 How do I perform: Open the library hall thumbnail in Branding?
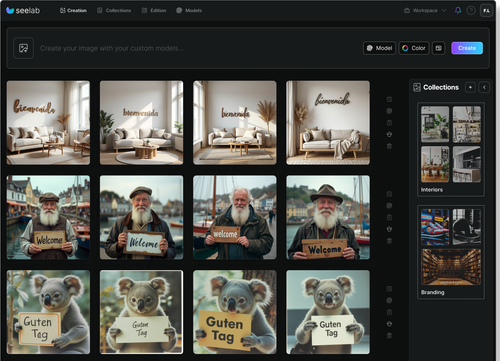[x=451, y=267]
